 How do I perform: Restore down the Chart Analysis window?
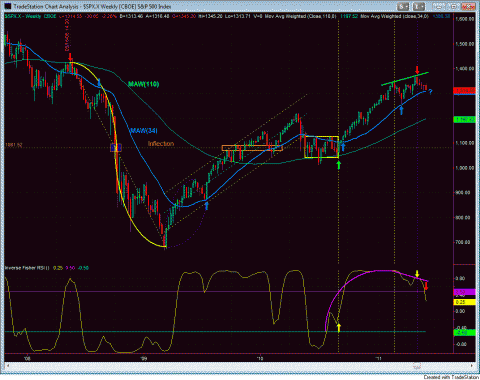[454, 6]
